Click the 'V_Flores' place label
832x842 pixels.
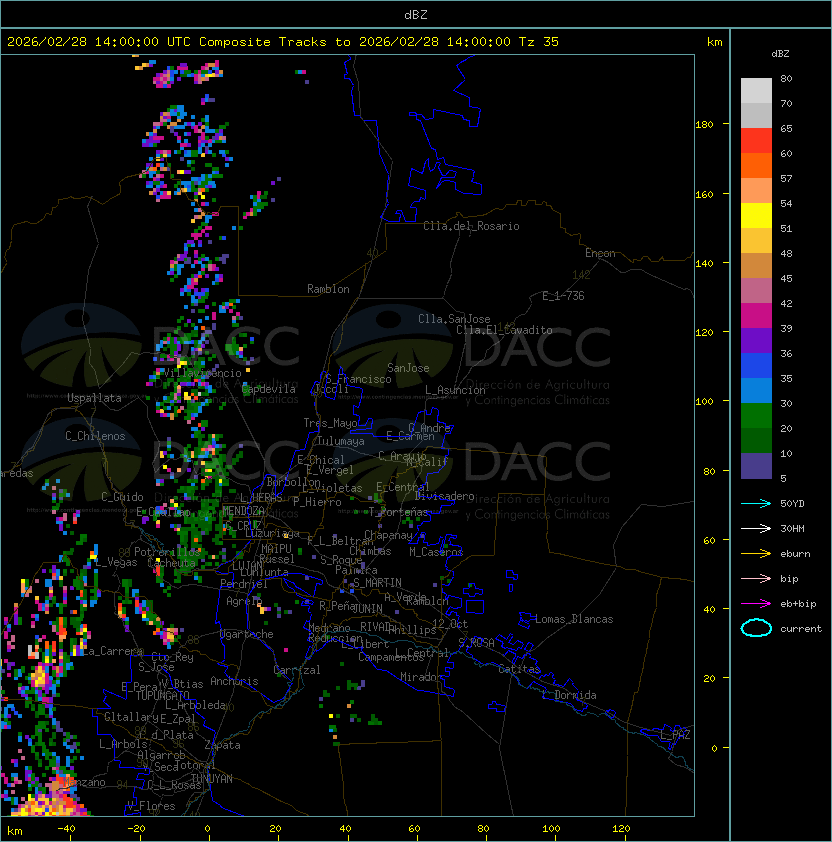[151, 806]
